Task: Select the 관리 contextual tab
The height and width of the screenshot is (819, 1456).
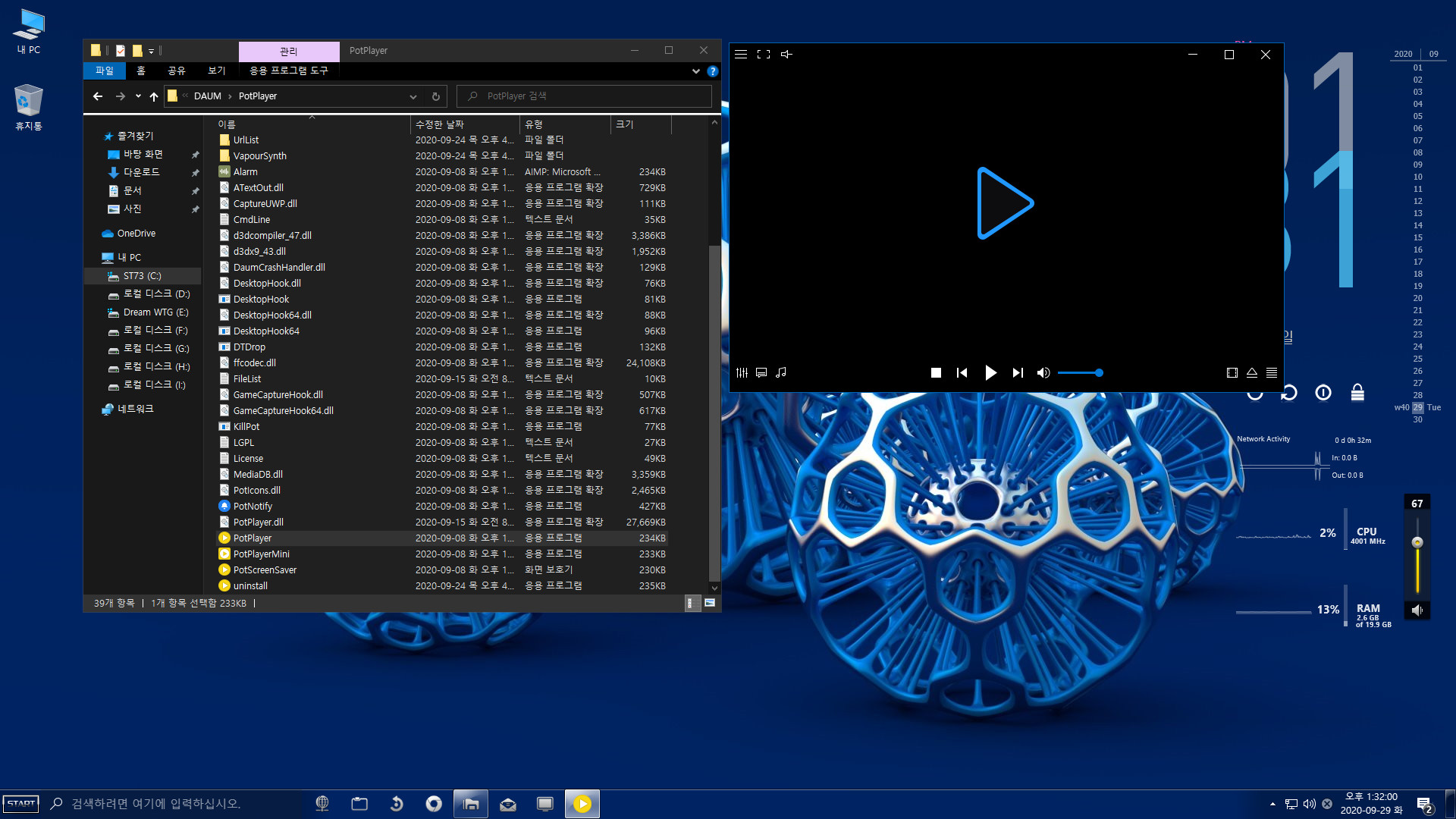Action: tap(289, 51)
